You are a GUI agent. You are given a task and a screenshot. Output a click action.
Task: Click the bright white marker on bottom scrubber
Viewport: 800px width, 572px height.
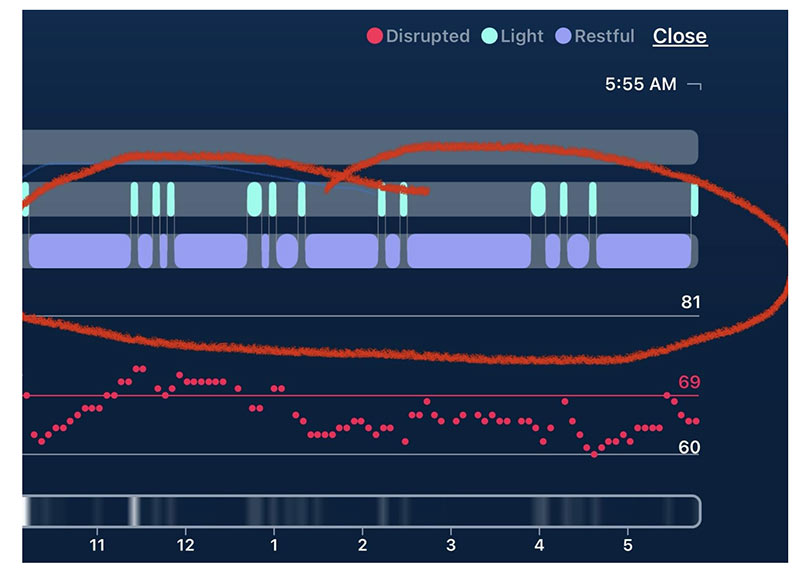click(133, 511)
